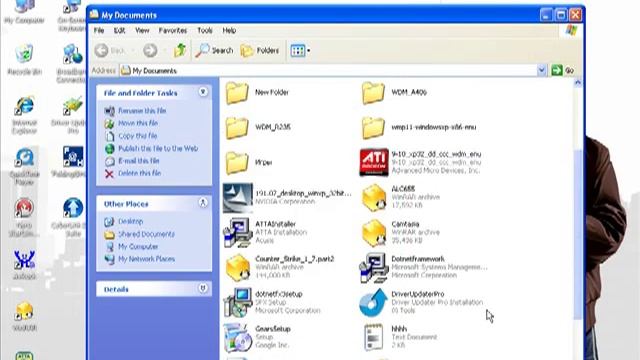Open the Edit menu
The width and height of the screenshot is (640, 360).
point(119,31)
